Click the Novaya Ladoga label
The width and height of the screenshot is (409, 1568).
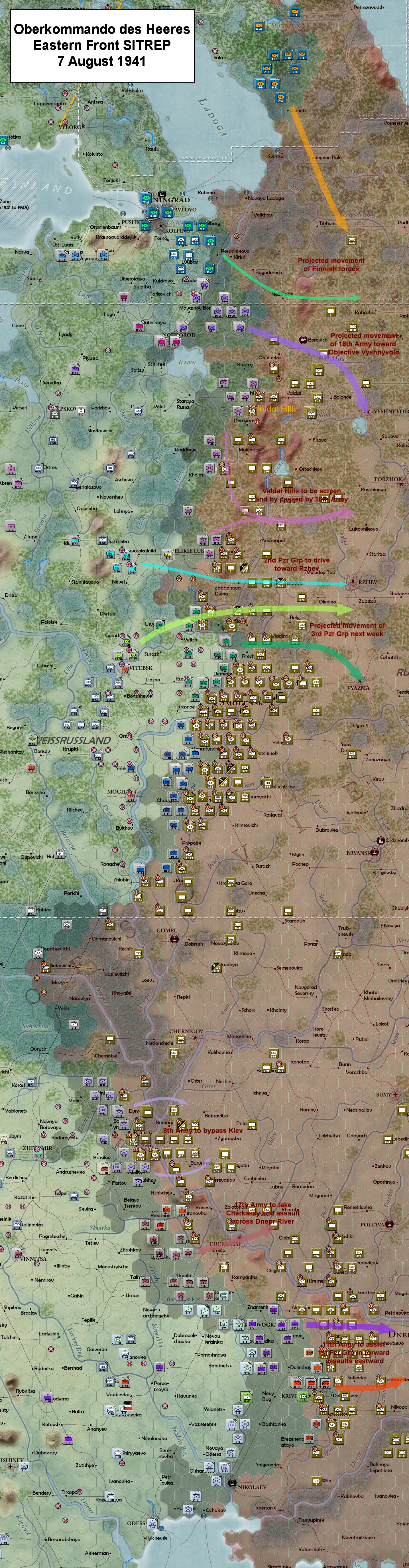[266, 198]
